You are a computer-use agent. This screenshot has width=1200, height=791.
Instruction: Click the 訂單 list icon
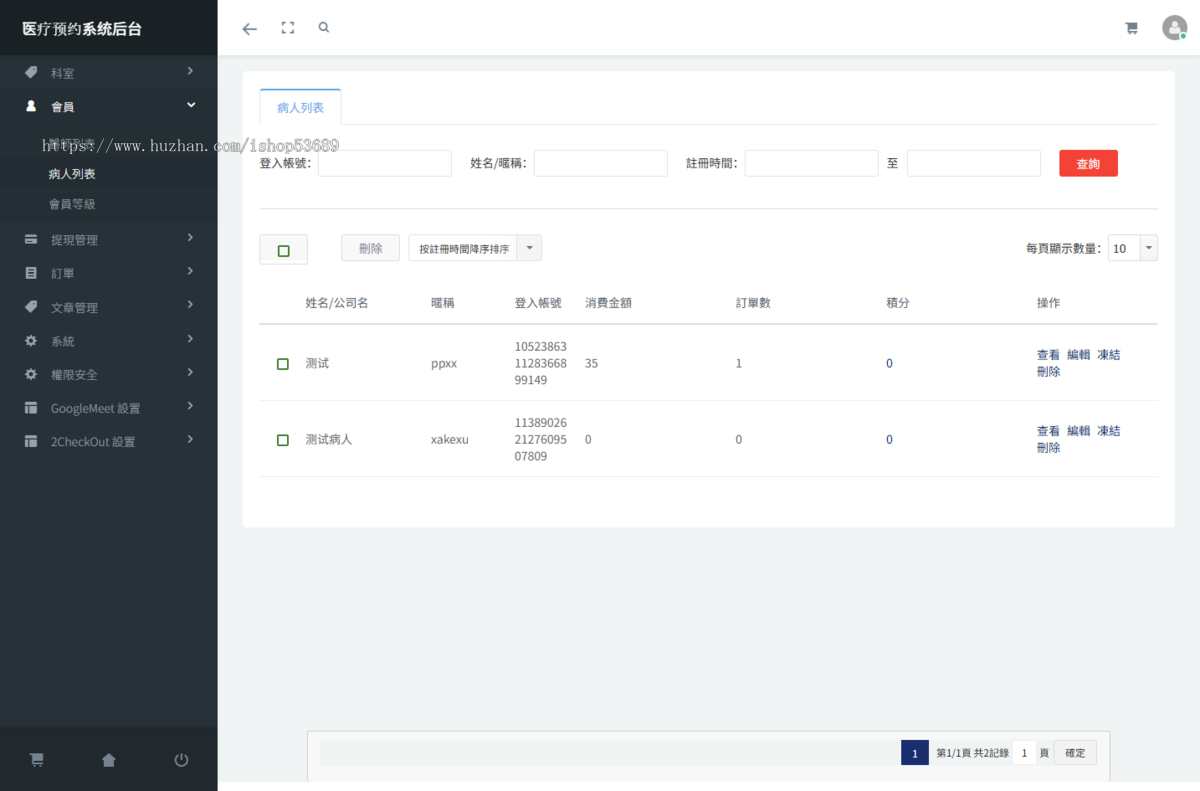click(31, 273)
